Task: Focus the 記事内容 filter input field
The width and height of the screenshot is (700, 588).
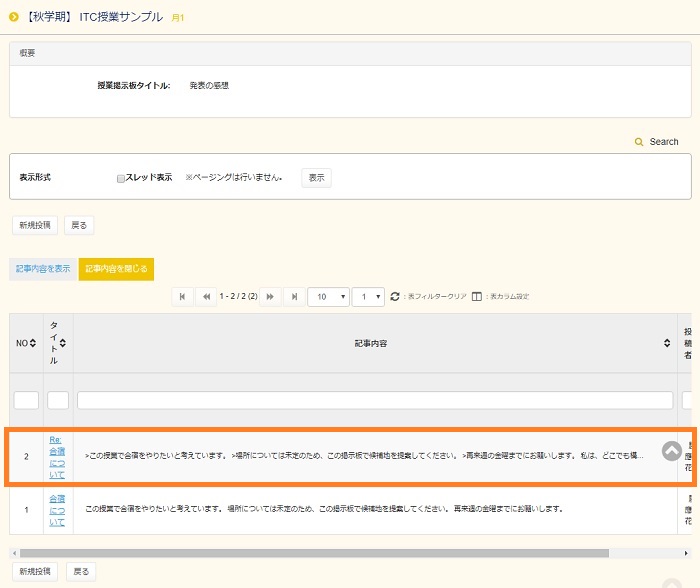Action: tap(375, 400)
